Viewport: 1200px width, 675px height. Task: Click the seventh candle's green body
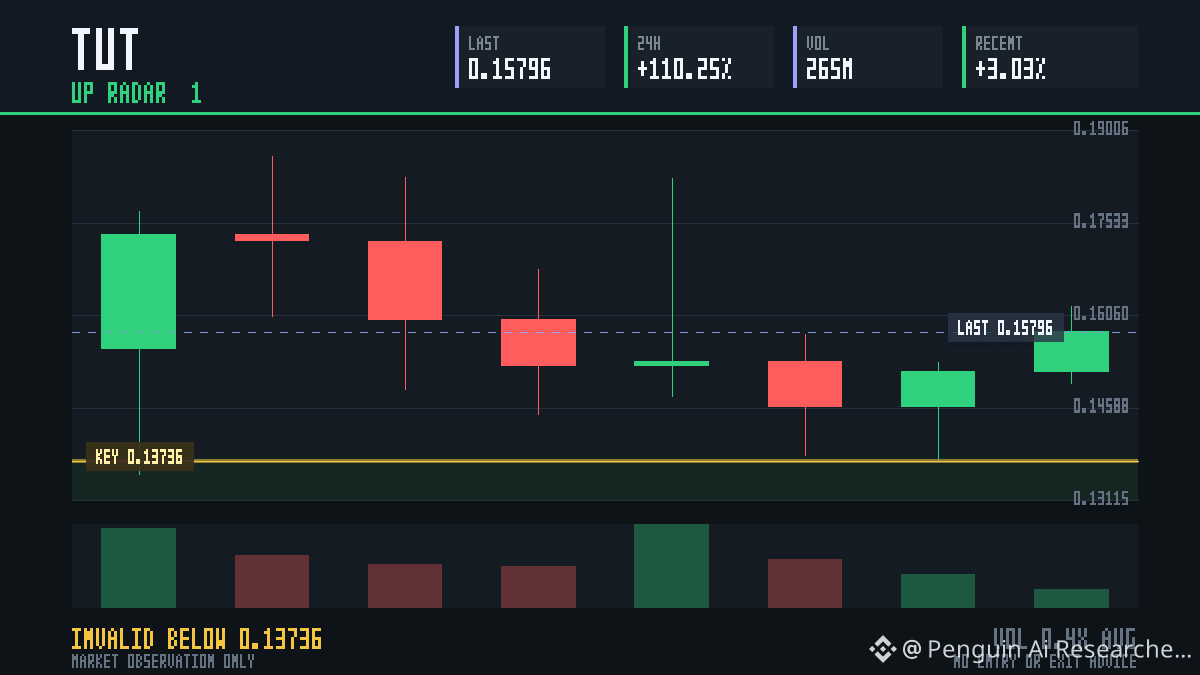coord(938,389)
